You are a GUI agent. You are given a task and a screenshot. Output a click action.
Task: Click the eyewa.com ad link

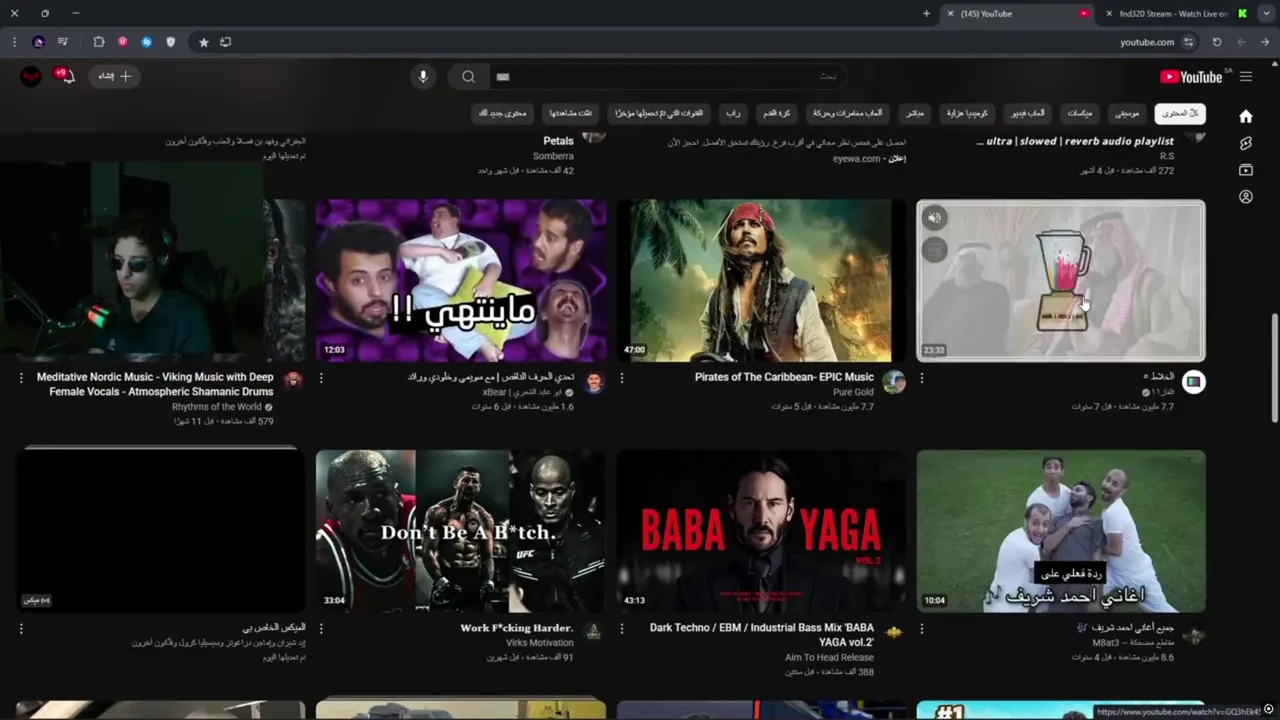857,159
